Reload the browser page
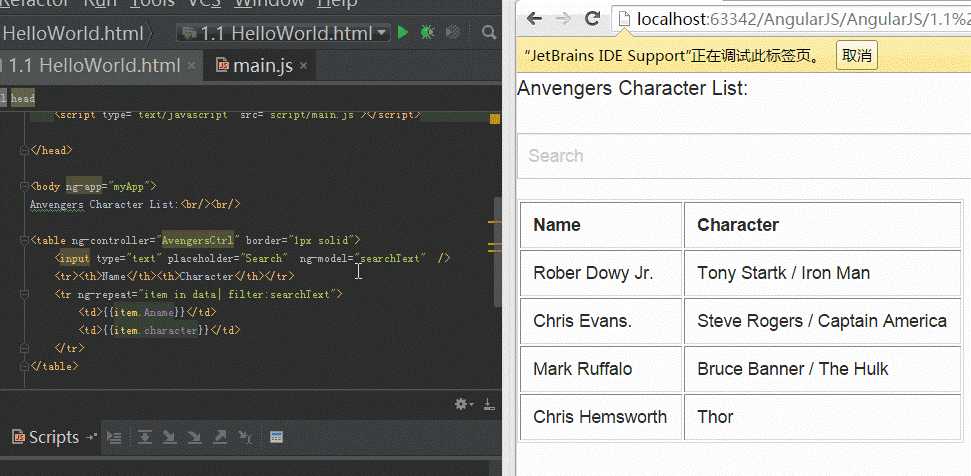The height and width of the screenshot is (476, 971). coord(593,19)
